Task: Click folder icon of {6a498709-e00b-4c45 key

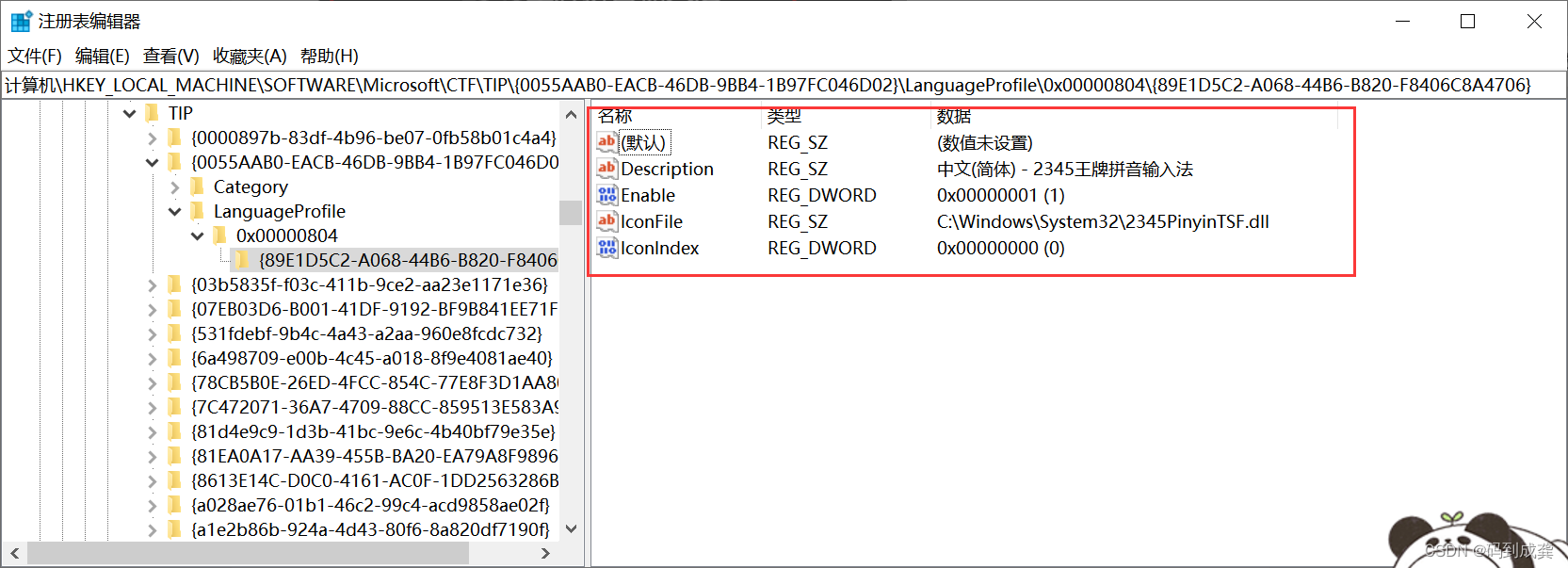Action: (175, 358)
